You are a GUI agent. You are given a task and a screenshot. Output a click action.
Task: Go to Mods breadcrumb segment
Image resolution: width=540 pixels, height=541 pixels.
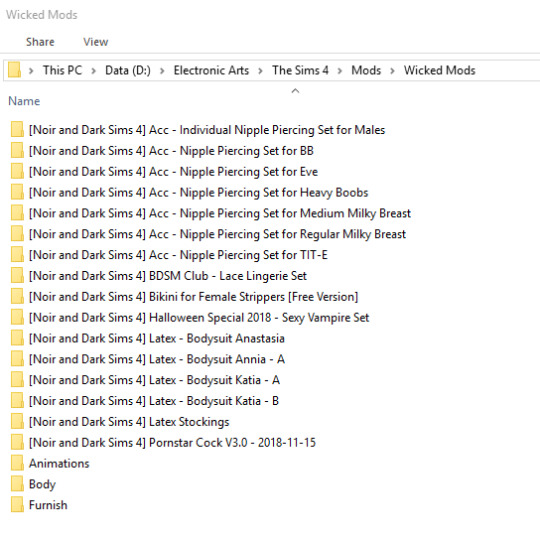click(x=366, y=70)
